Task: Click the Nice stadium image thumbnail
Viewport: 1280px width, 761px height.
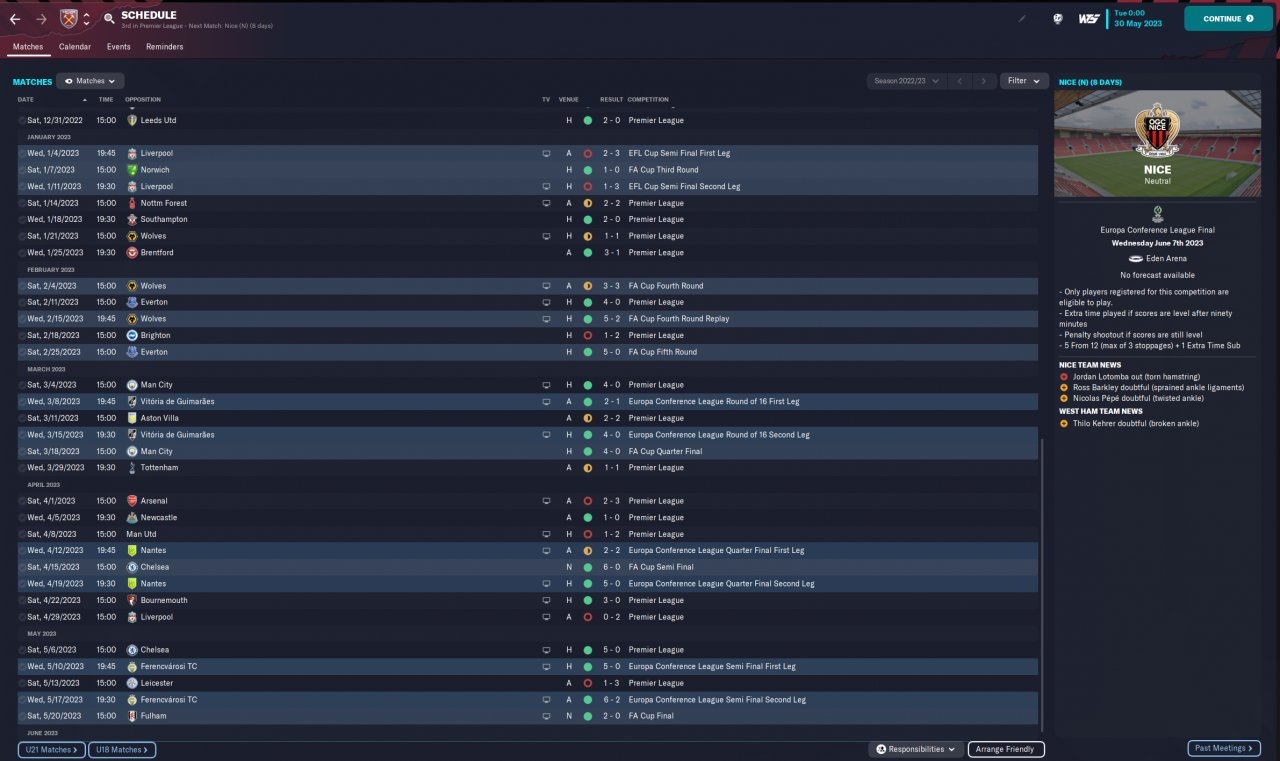Action: pos(1157,143)
